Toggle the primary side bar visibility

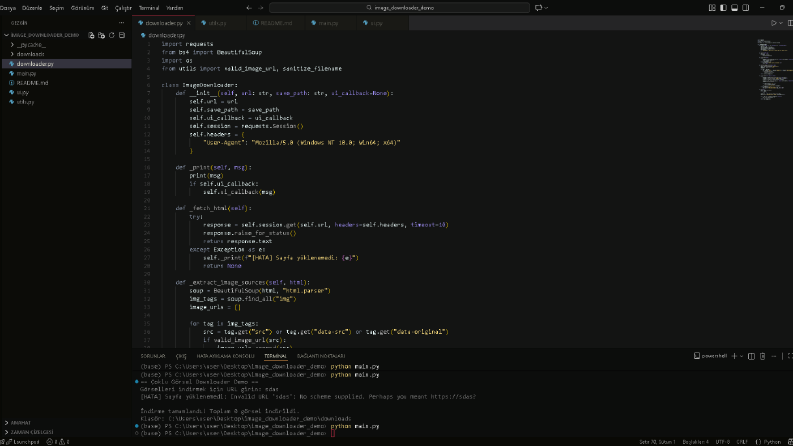[723, 8]
